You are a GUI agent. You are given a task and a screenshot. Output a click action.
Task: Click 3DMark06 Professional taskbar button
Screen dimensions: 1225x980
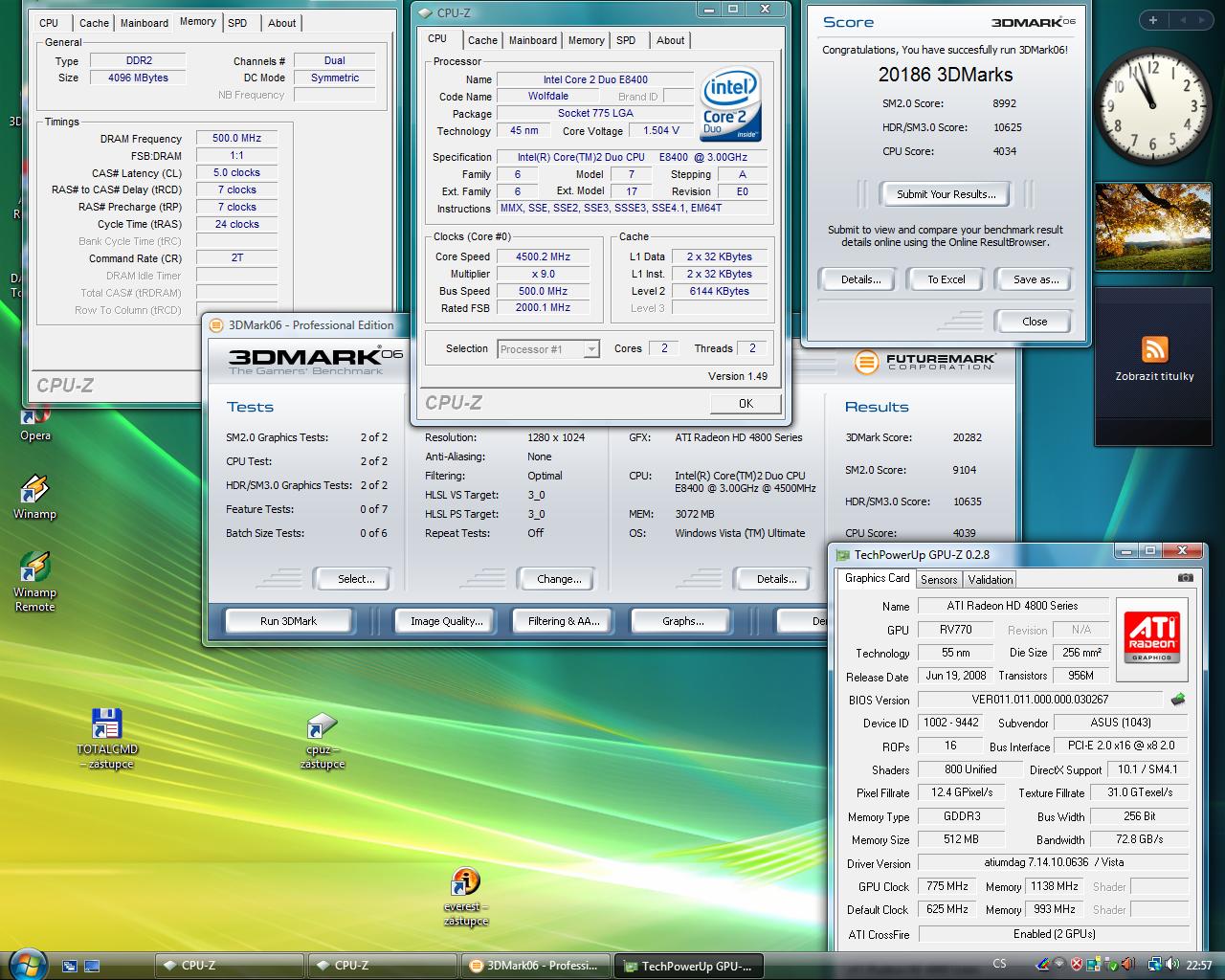click(x=534, y=966)
